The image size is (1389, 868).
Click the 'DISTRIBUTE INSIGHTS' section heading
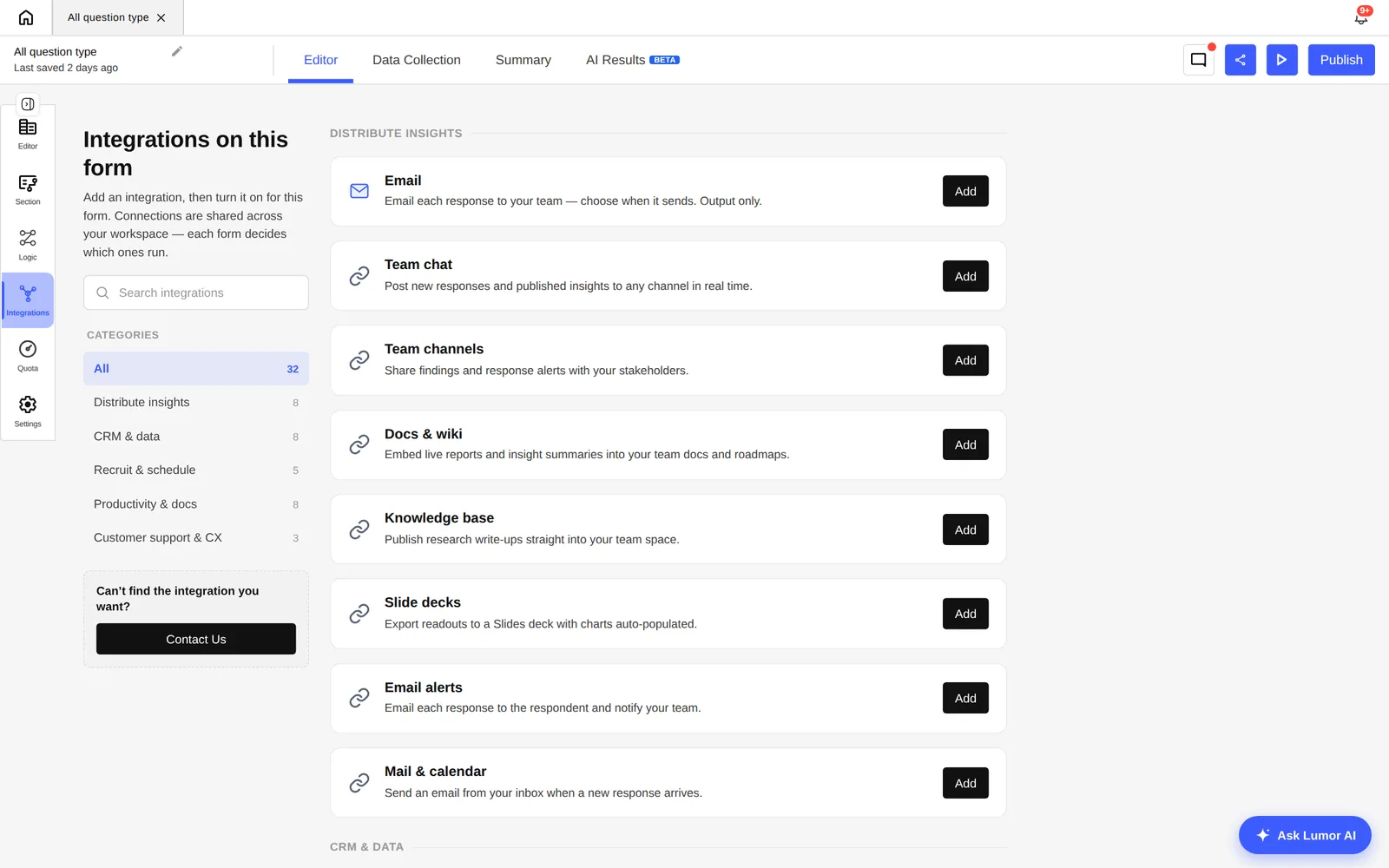(396, 134)
